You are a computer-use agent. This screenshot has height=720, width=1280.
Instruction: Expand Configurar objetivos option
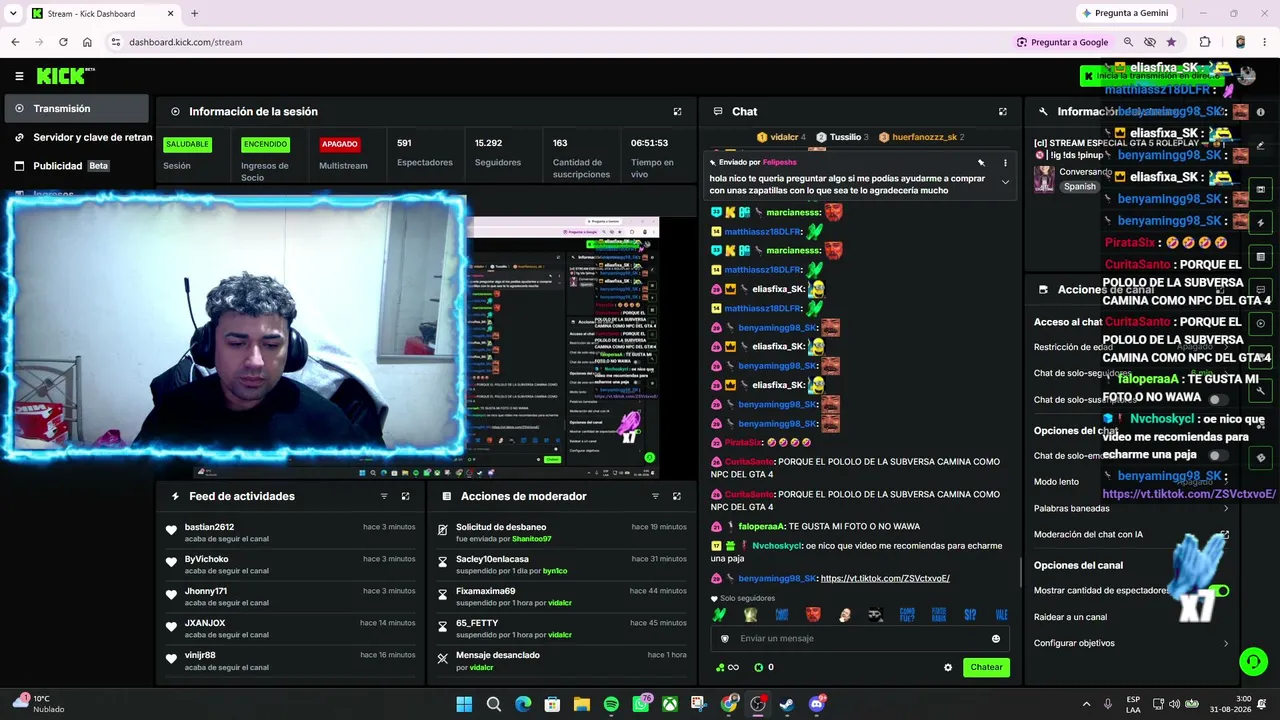tap(1130, 644)
